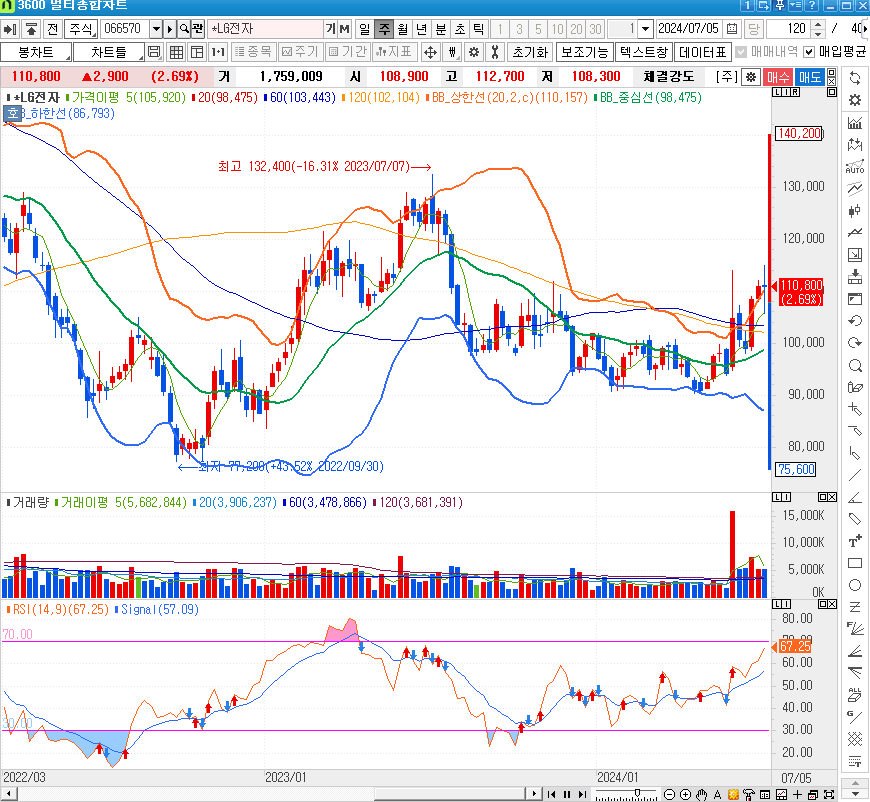Screen dimensions: 870x802
Task: Select the diagonal trend line tool
Action: point(855,475)
